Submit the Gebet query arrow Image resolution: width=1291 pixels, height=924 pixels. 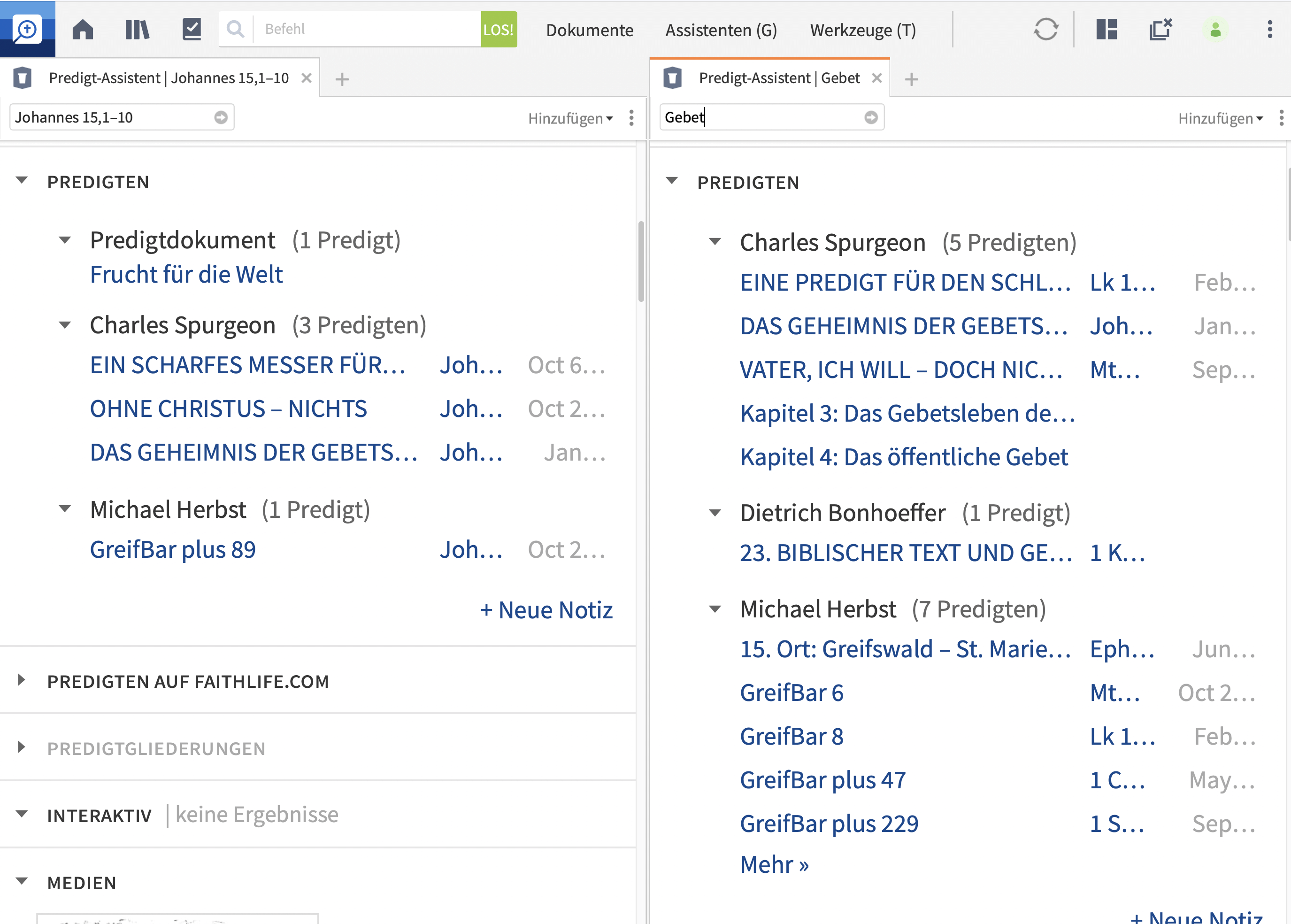click(871, 117)
